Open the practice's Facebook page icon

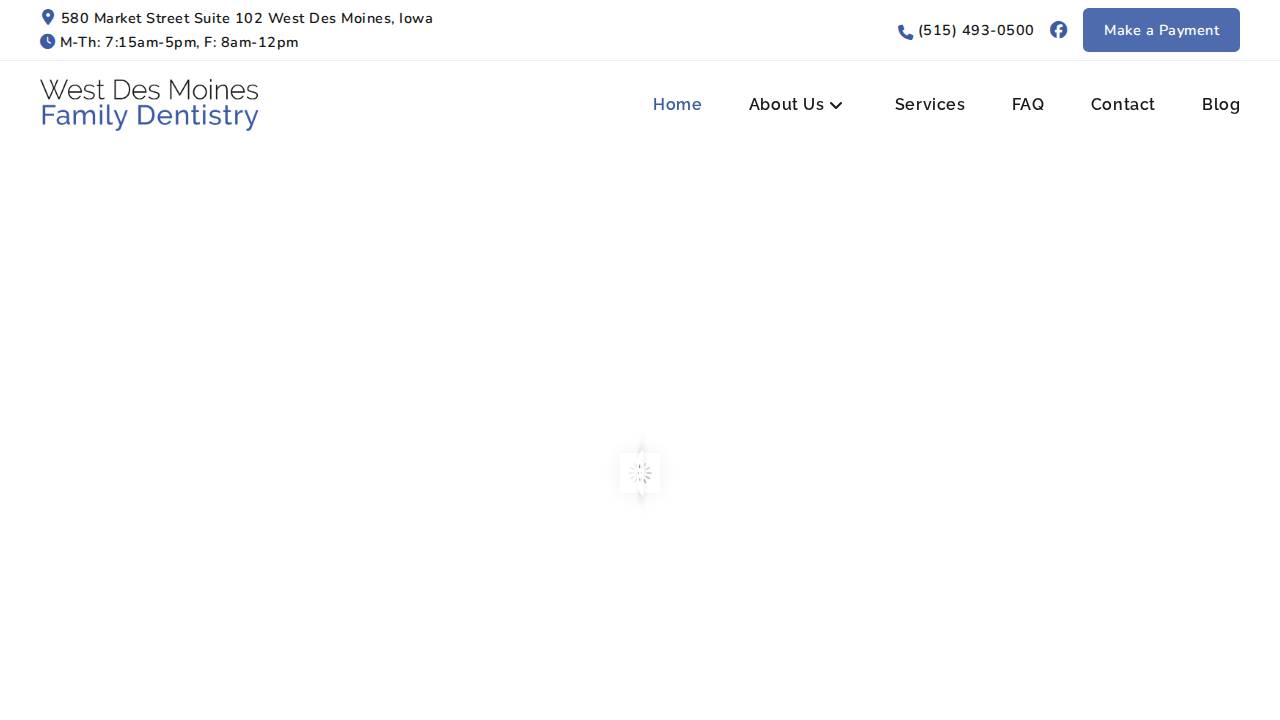click(x=1058, y=30)
